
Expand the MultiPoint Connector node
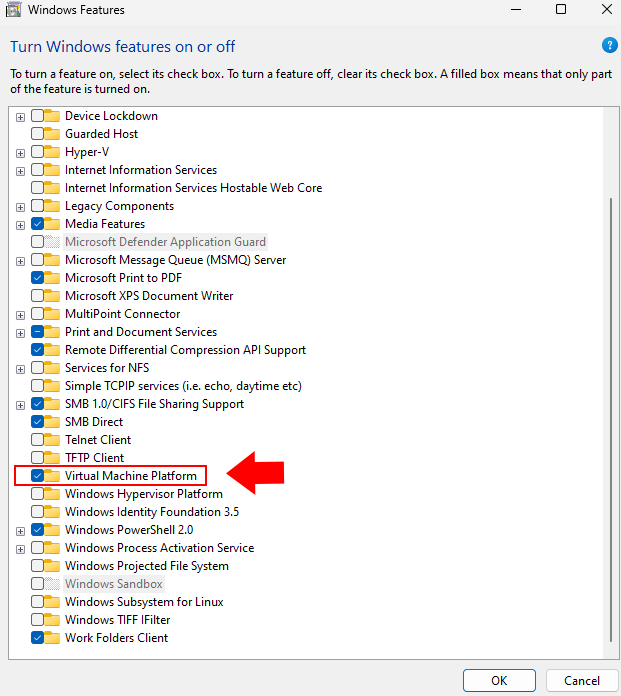20,315
